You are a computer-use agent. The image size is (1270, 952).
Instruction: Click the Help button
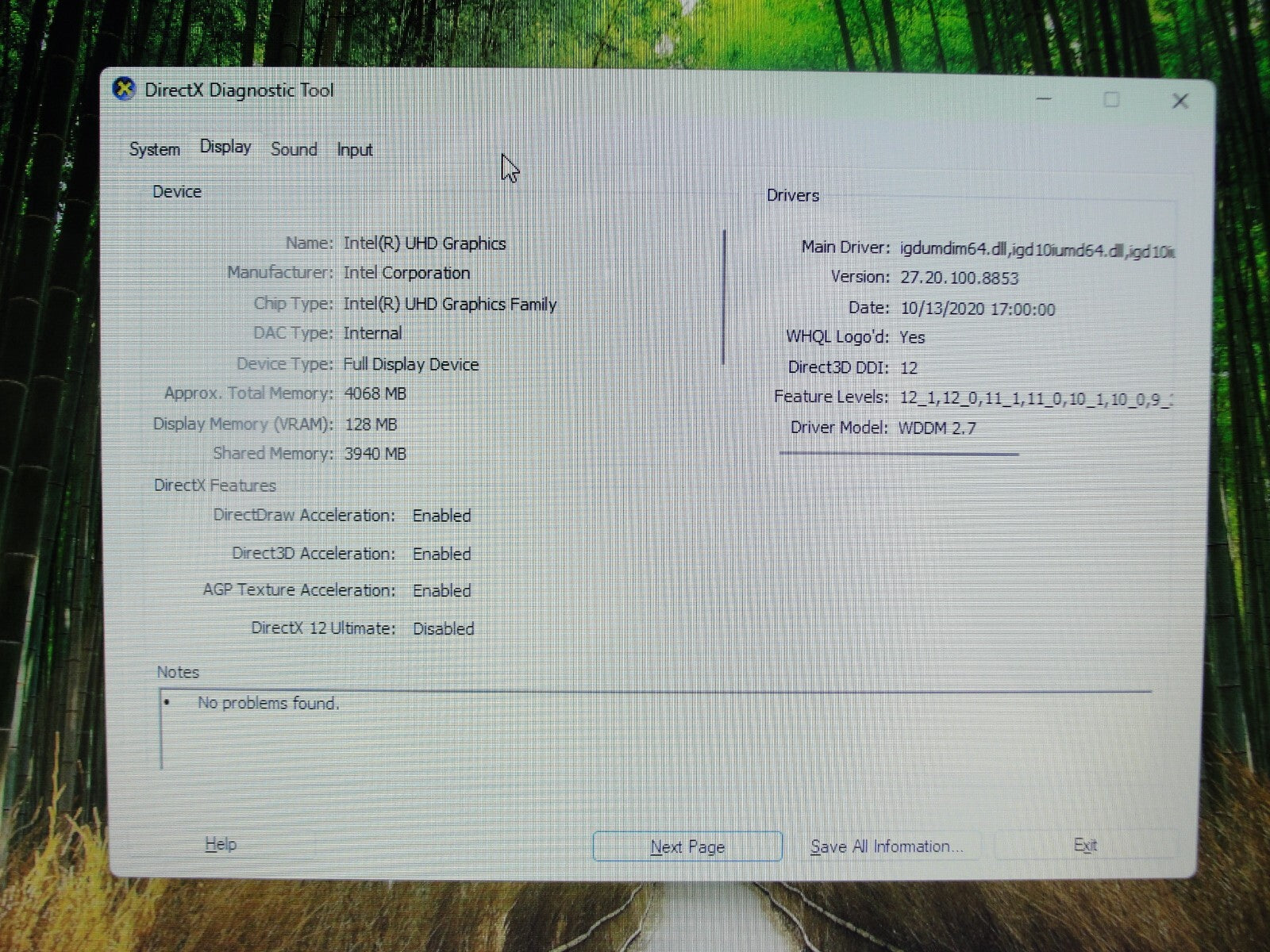pyautogui.click(x=221, y=844)
